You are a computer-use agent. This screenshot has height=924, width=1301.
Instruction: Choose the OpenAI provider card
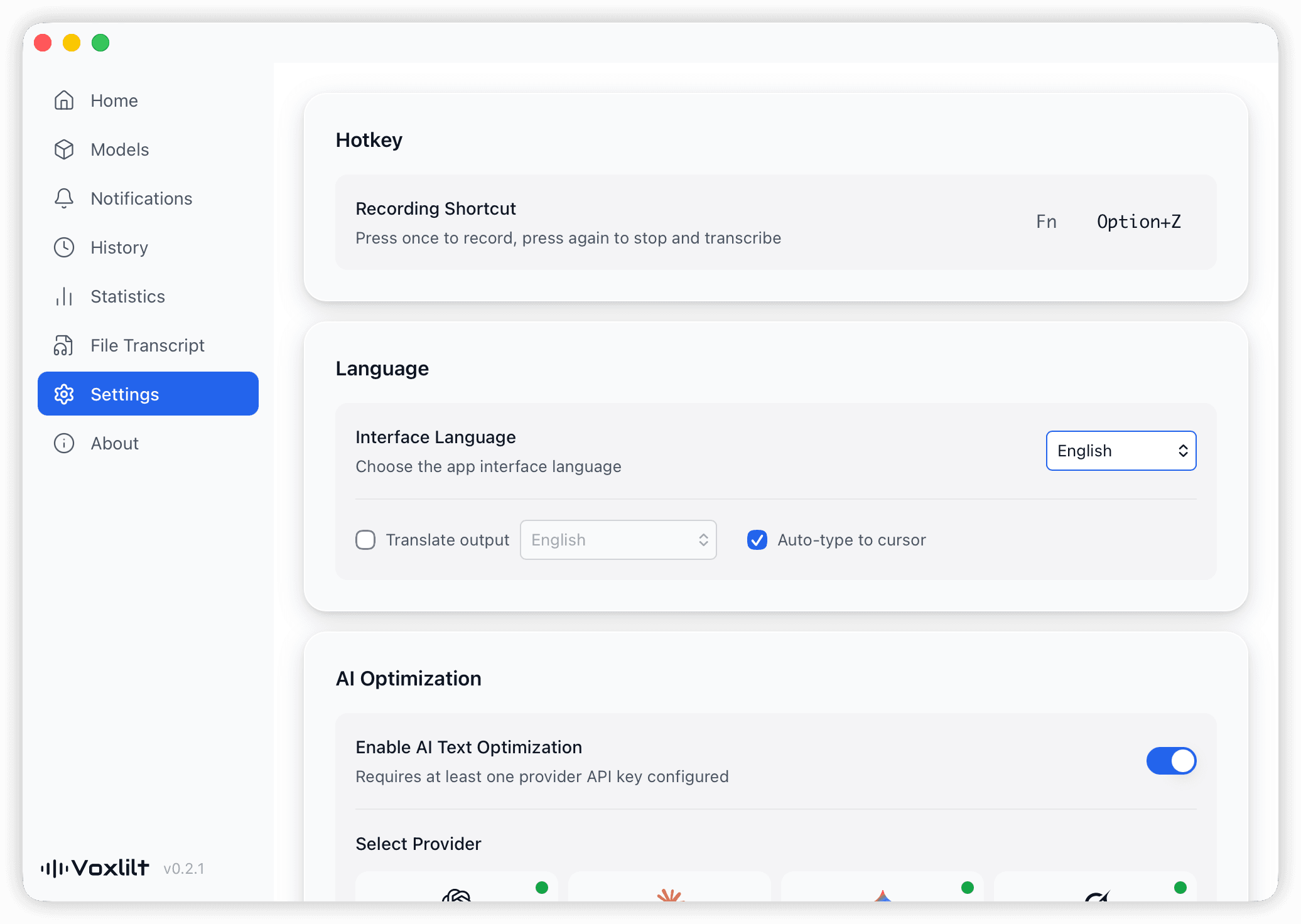point(456,886)
